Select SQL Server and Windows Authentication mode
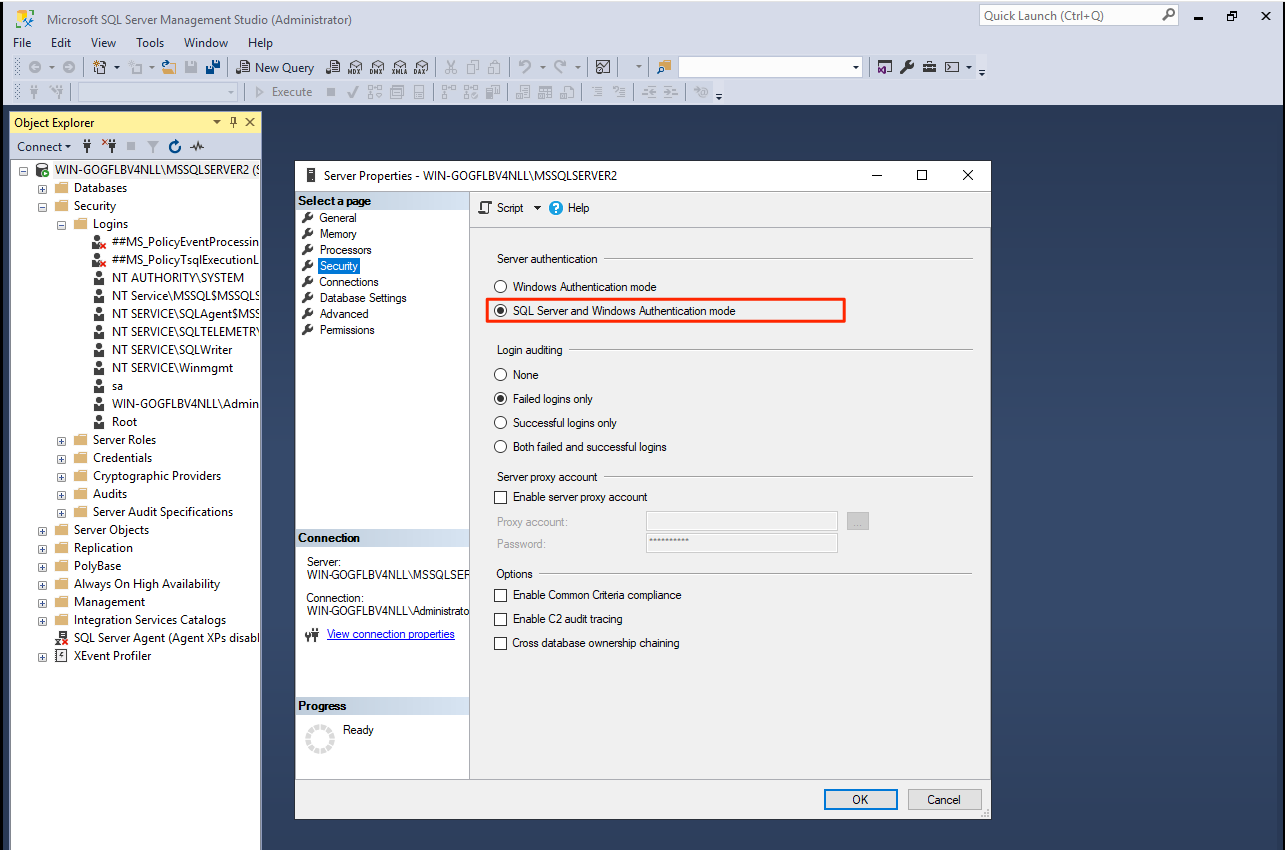Image resolution: width=1285 pixels, height=850 pixels. point(501,311)
